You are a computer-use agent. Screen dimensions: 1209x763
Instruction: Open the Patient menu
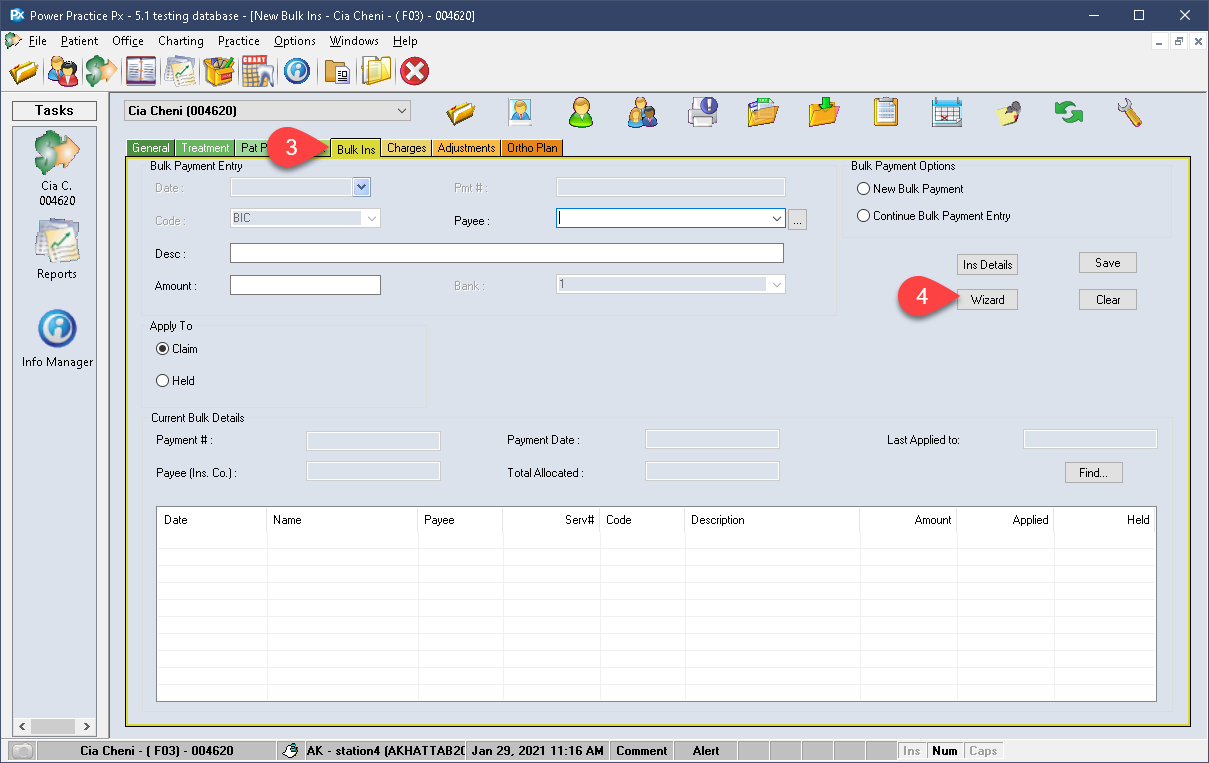[x=80, y=41]
